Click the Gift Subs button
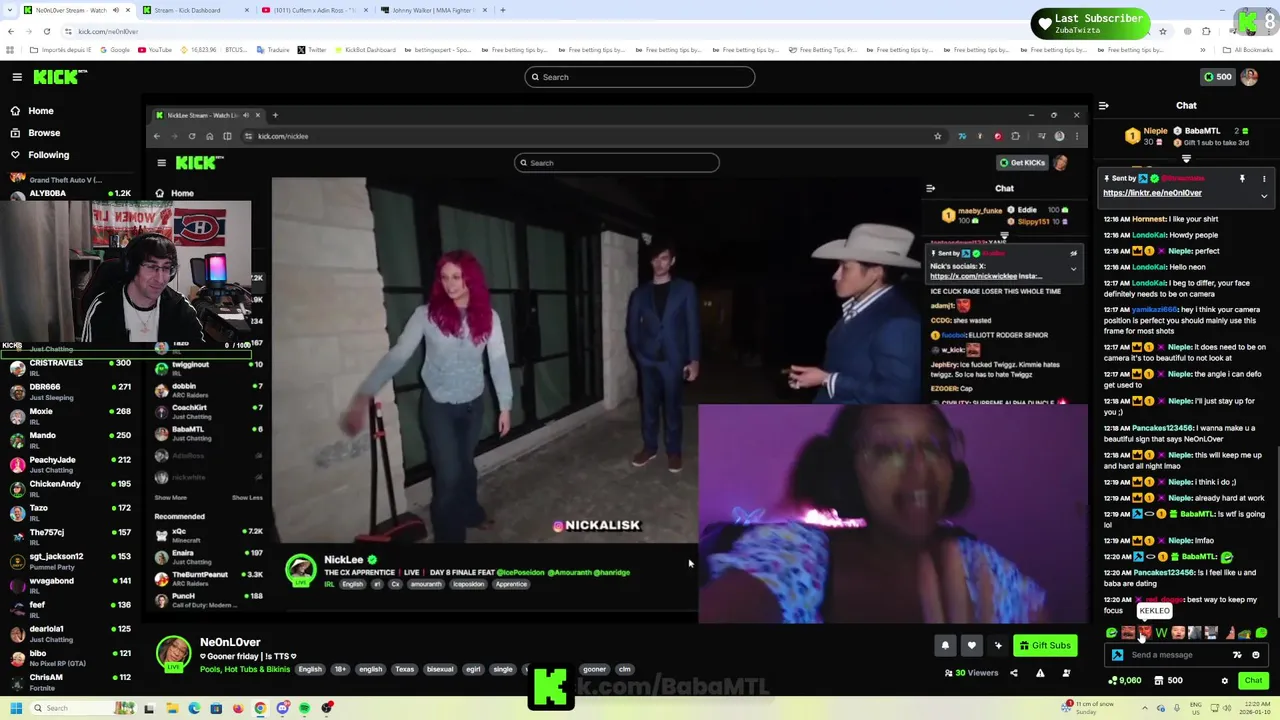 tap(1046, 646)
